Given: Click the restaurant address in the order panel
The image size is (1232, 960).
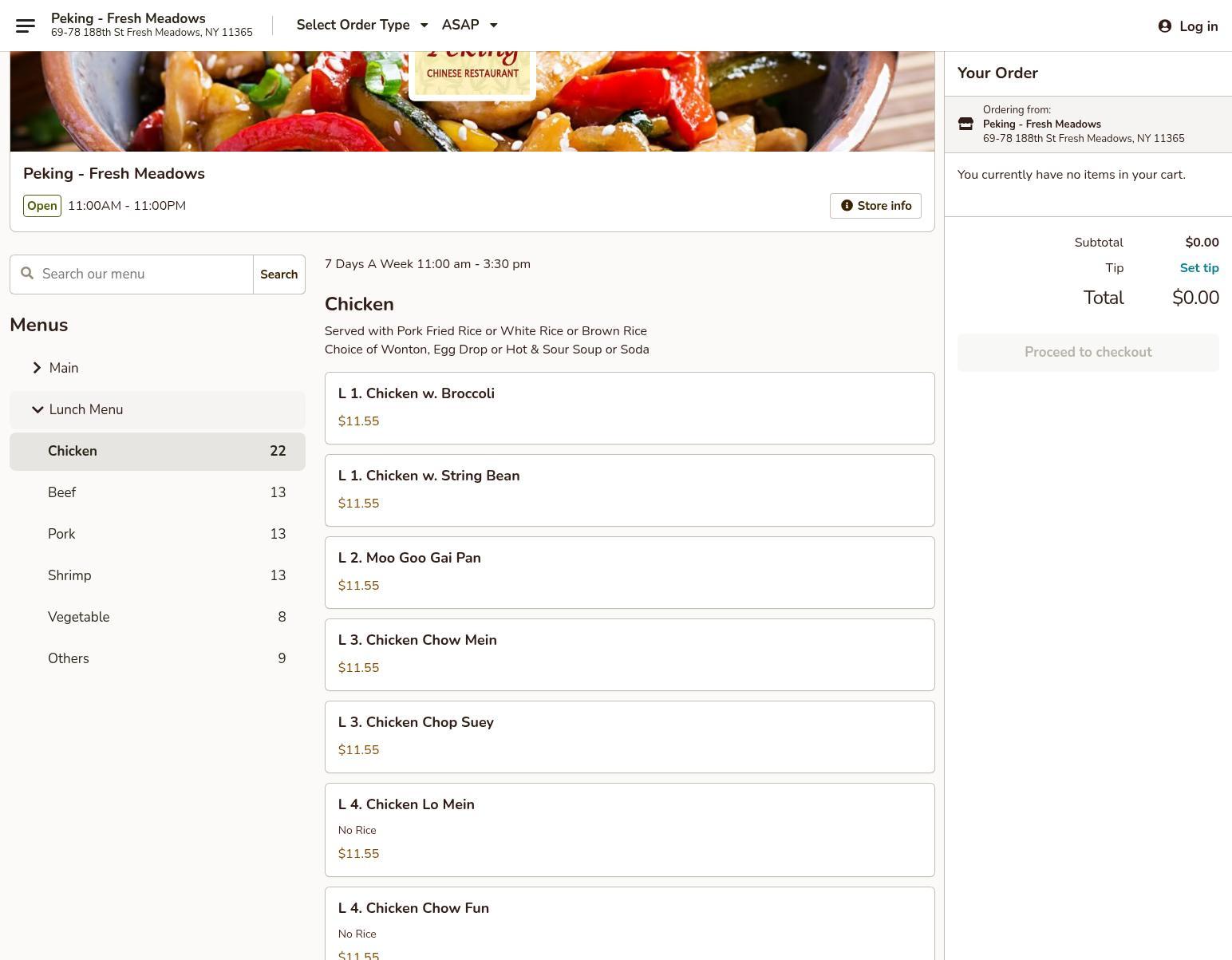Looking at the screenshot, I should click(1084, 139).
